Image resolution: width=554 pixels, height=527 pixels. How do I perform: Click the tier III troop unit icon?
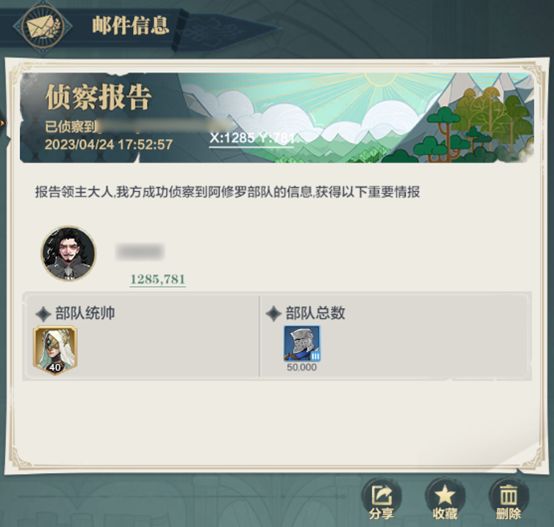pos(302,343)
